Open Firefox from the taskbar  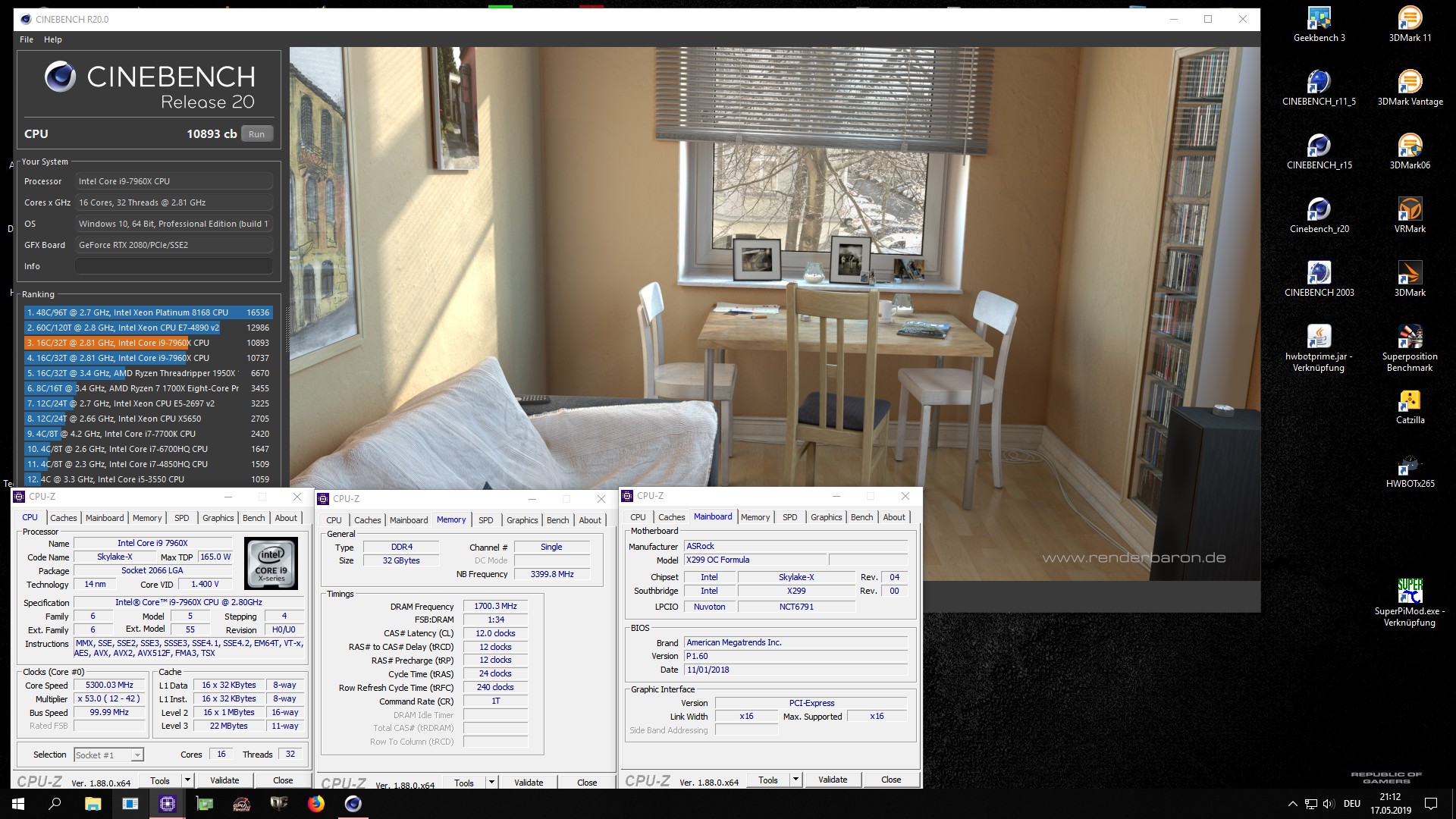click(x=316, y=804)
